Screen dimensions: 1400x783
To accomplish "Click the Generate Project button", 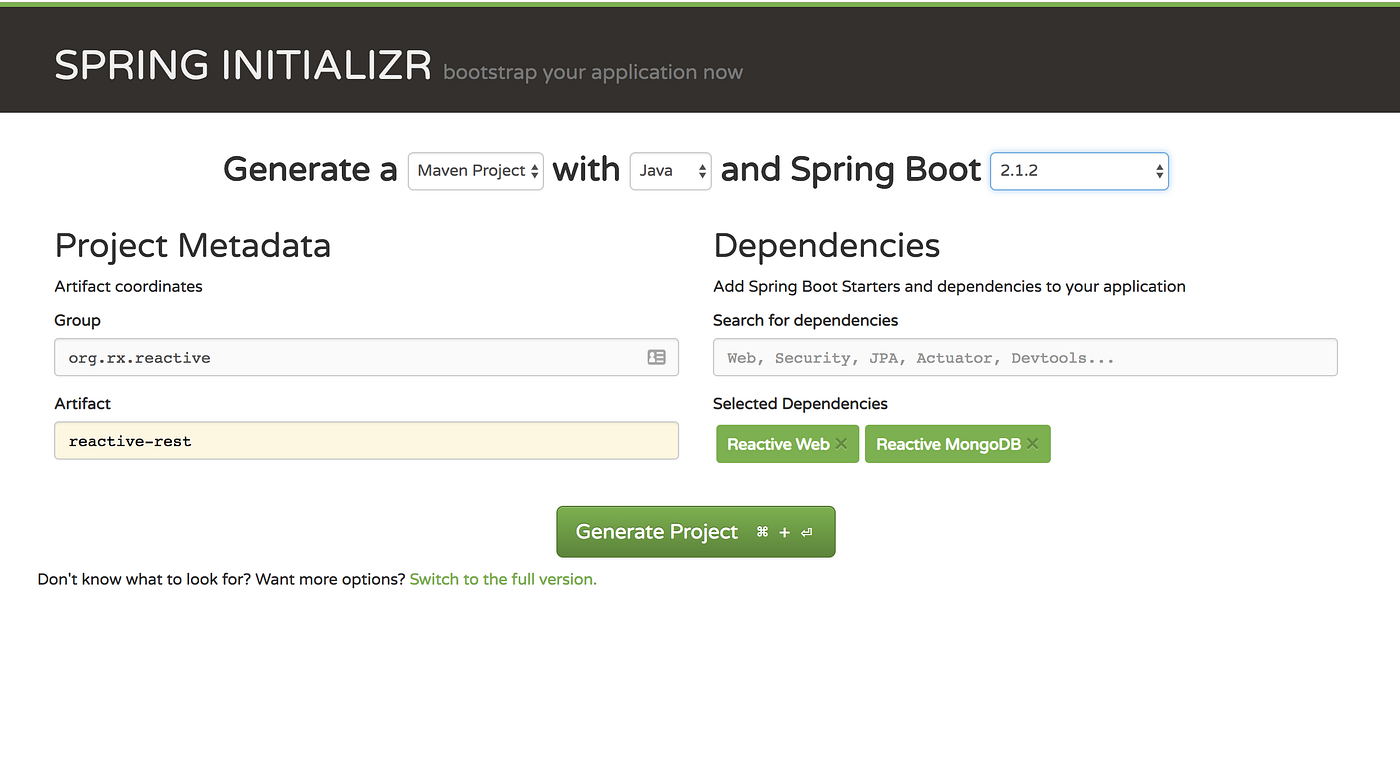I will tap(696, 532).
